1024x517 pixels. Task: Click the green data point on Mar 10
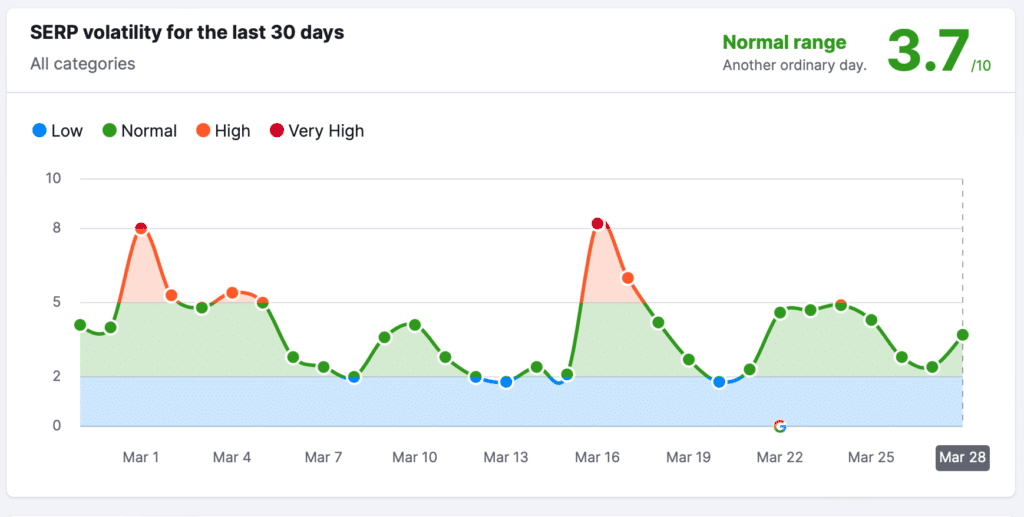(x=414, y=325)
